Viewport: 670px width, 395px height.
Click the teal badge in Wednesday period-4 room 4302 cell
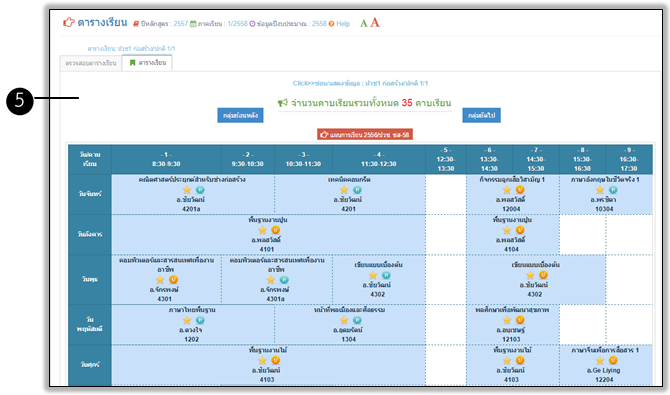[x=386, y=275]
